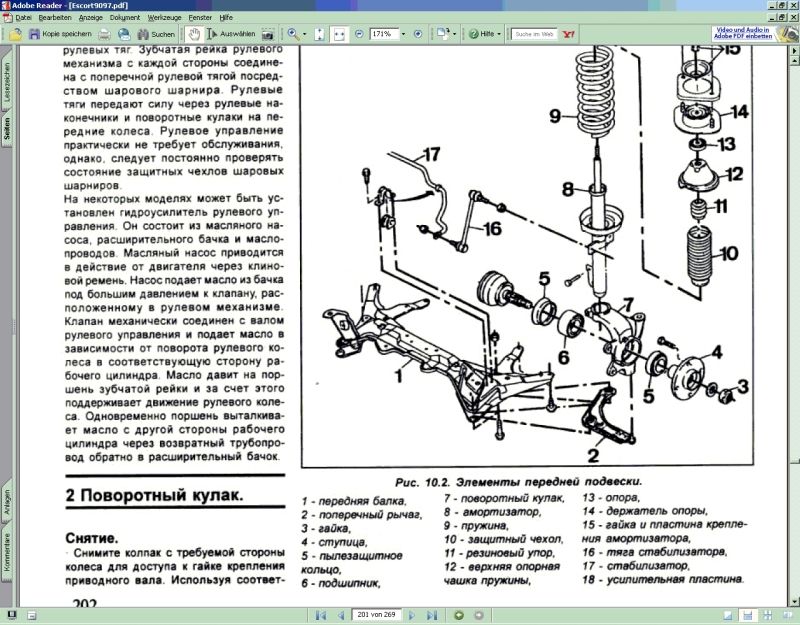This screenshot has width=800, height=625.
Task: Click the open file folder icon
Action: 15,34
